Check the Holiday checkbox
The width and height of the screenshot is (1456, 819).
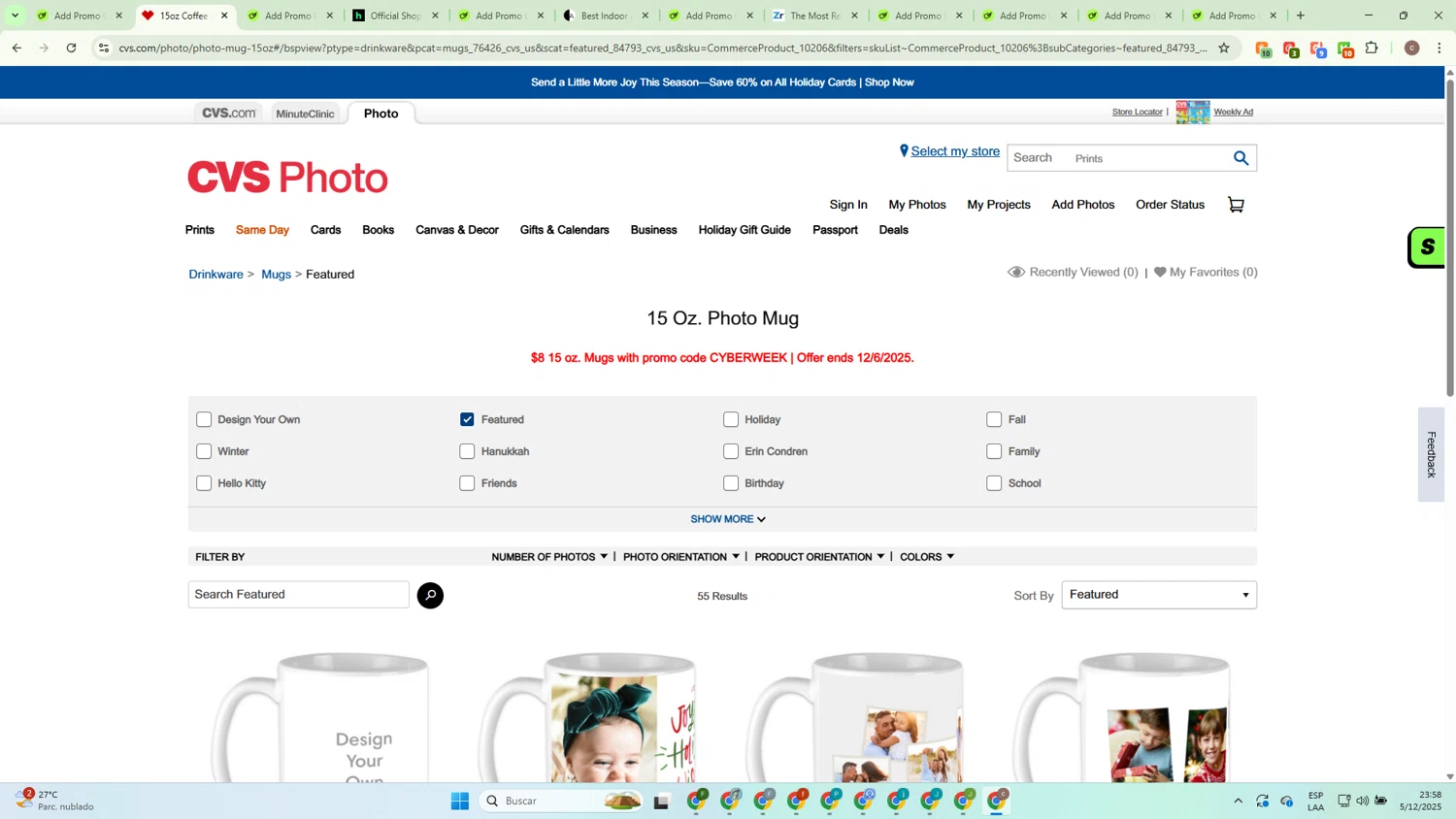(731, 420)
